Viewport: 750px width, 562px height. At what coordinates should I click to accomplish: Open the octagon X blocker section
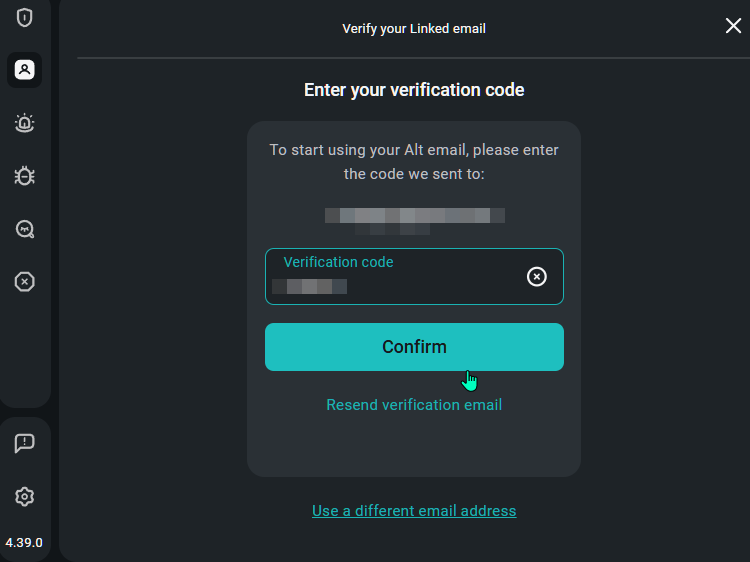tap(25, 282)
